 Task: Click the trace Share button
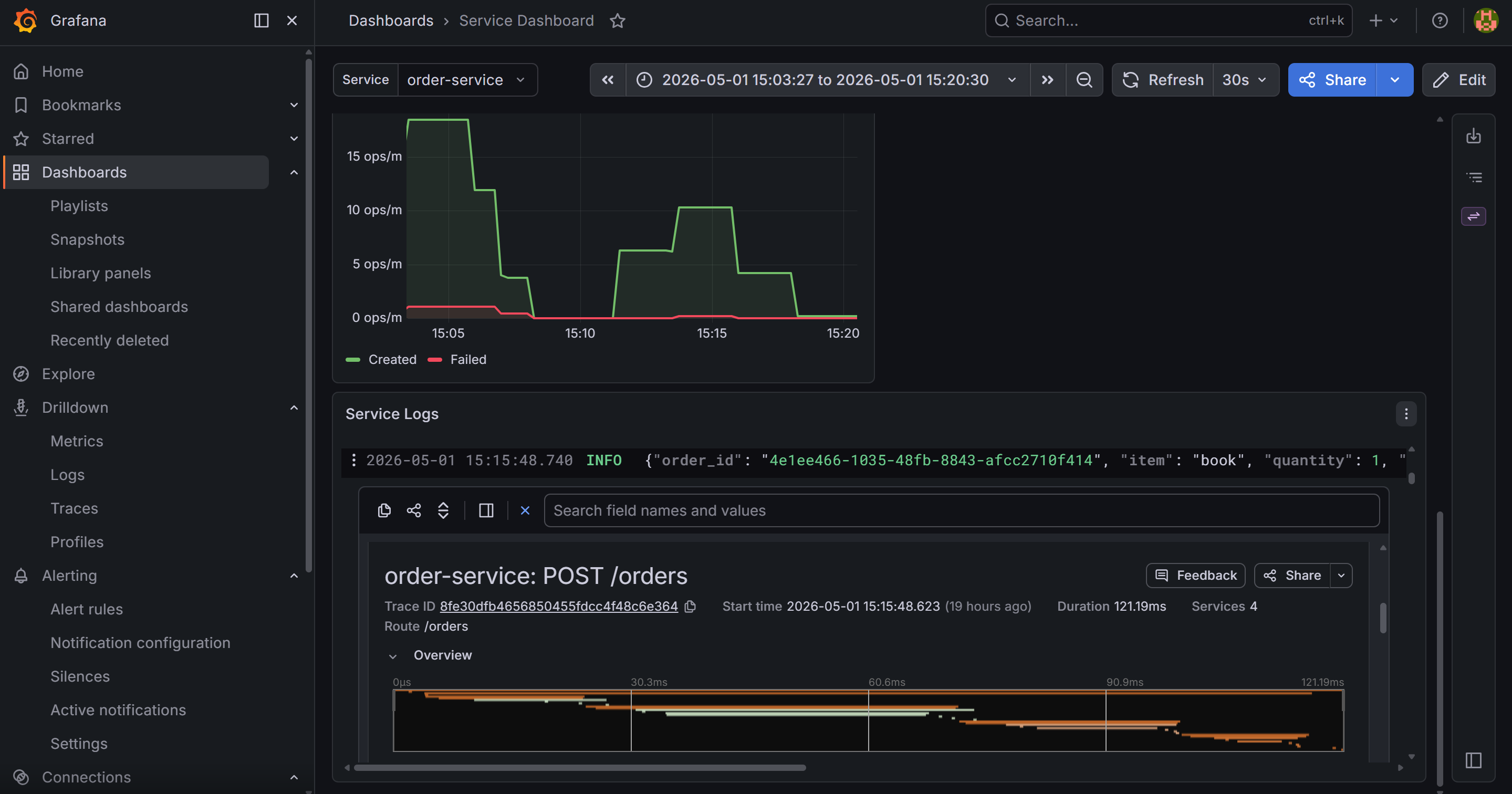1292,575
